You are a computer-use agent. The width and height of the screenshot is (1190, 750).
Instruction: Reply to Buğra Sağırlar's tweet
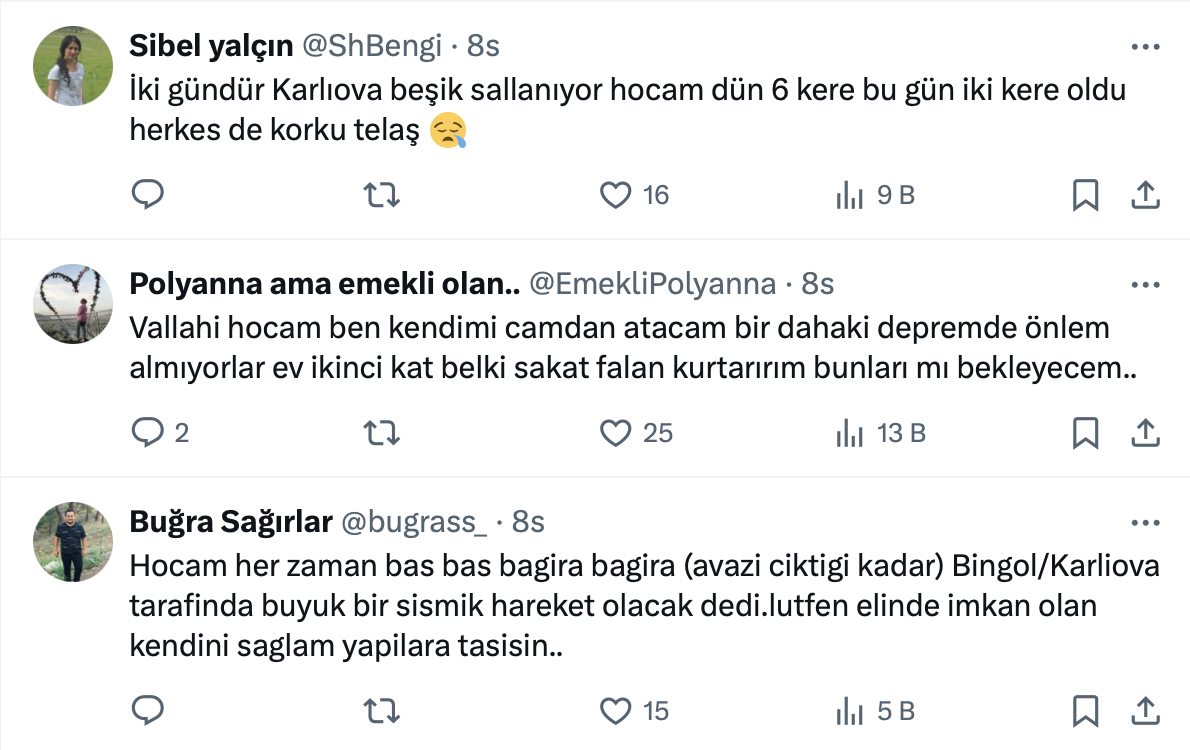tap(148, 710)
